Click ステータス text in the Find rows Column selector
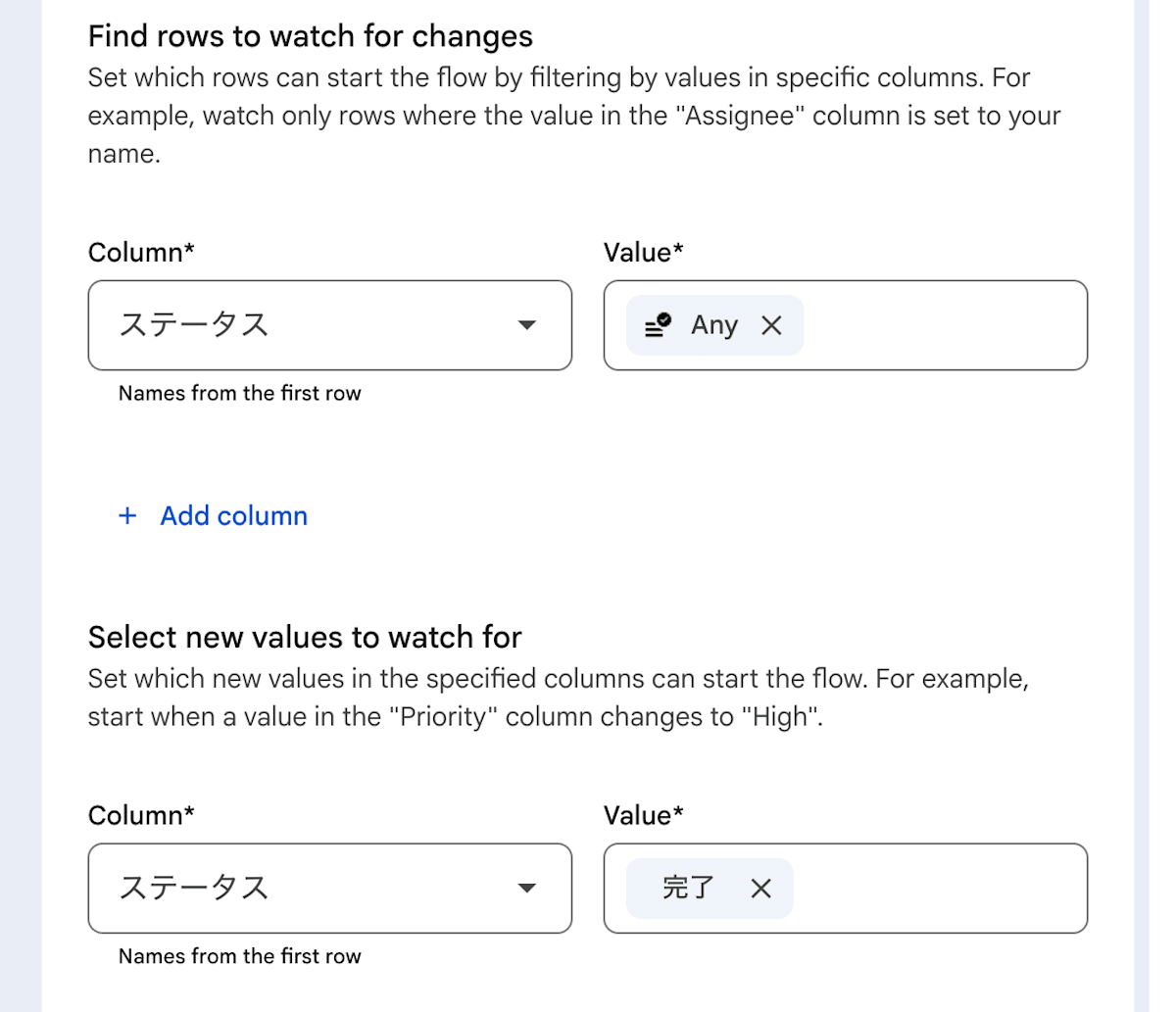The width and height of the screenshot is (1176, 1012). pyautogui.click(x=194, y=325)
